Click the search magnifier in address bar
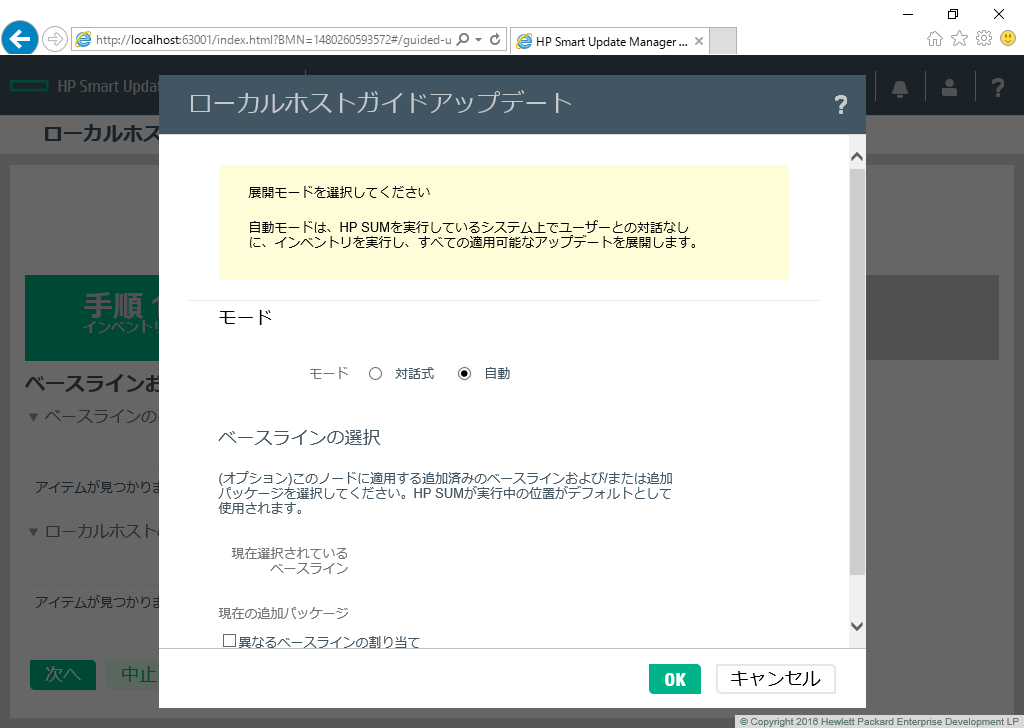Screen dimensions: 1024x728 [x=462, y=40]
